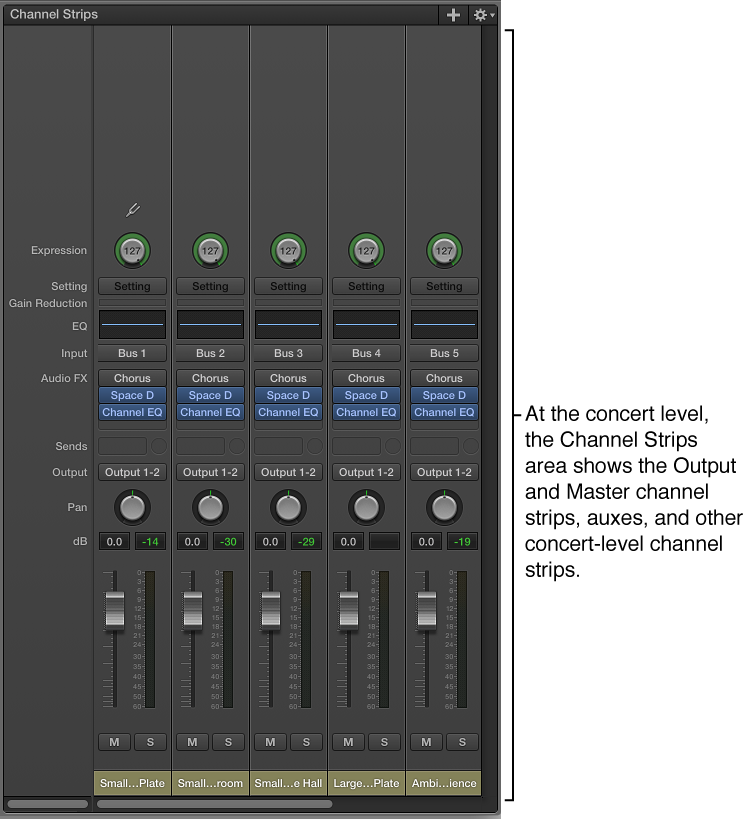The image size is (750, 820).
Task: Click the EQ thumbnail on Bus 2 strip
Action: click(210, 325)
